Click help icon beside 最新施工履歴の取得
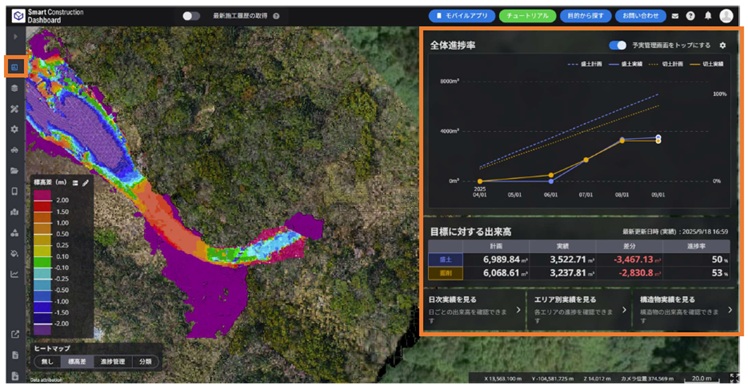Screen dimensions: 748x387 coord(276,16)
